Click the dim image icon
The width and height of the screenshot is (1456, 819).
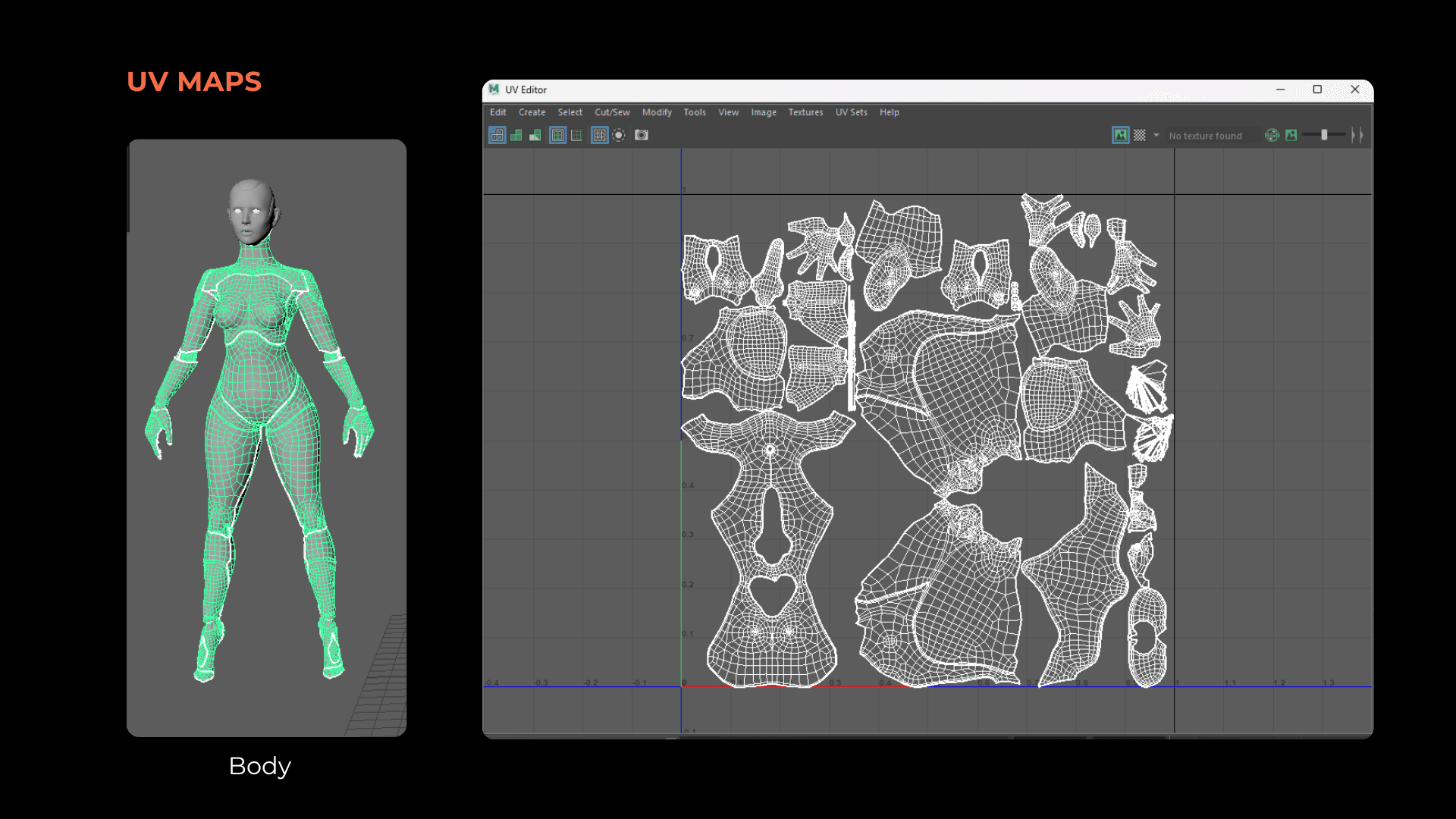coord(1291,135)
